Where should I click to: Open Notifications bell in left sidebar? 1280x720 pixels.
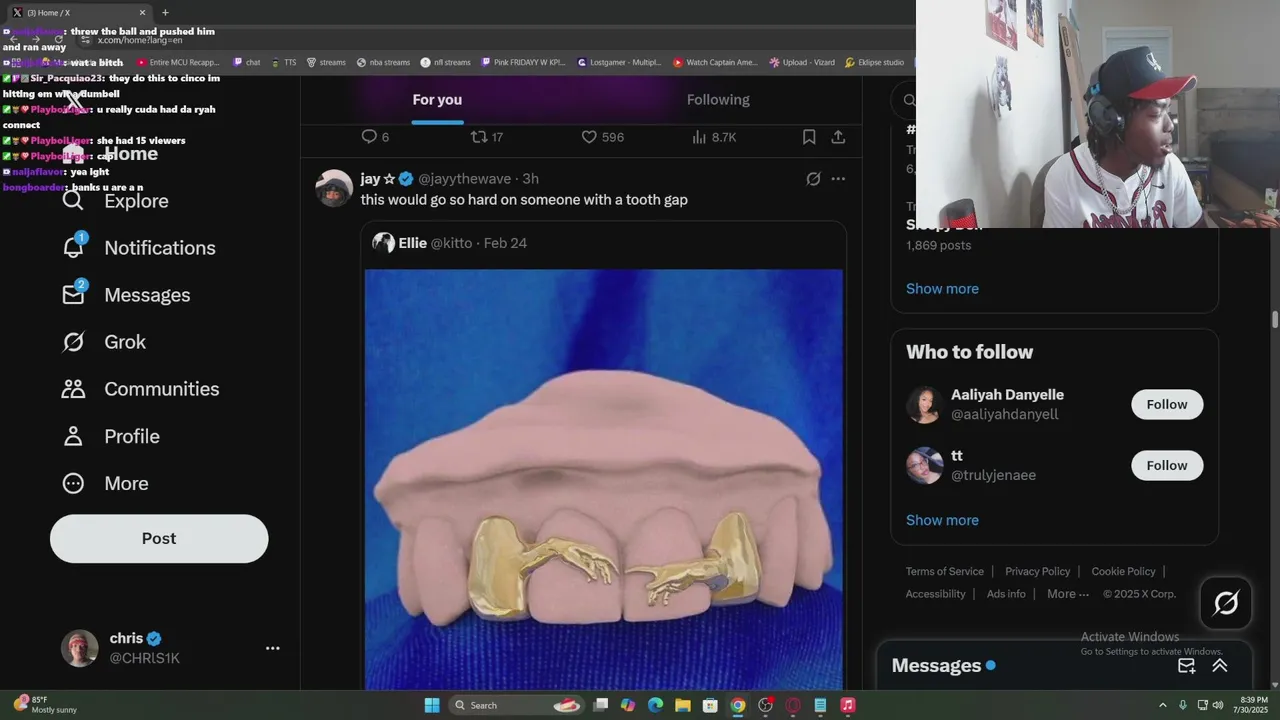[x=73, y=247]
